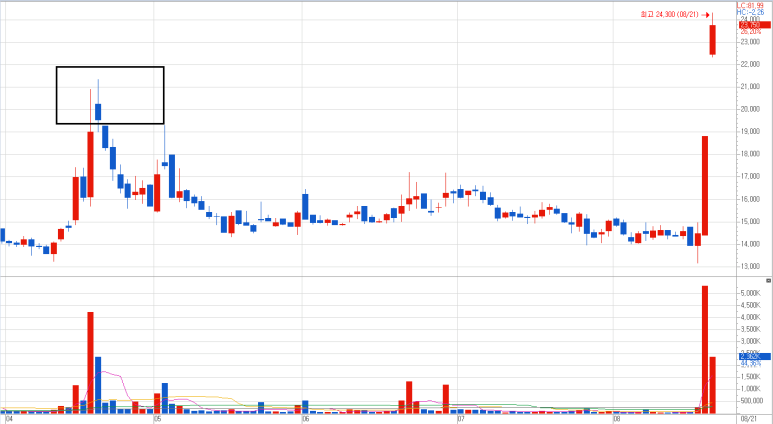The width and height of the screenshot is (773, 424).
Task: Click the 15,000 price axis label
Action: coord(750,221)
